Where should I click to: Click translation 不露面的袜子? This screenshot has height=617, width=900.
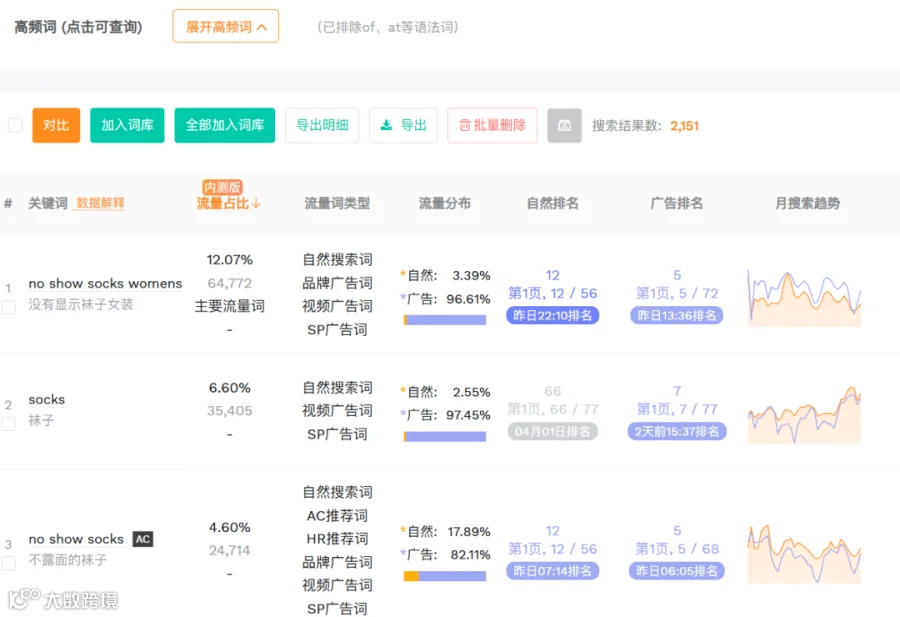click(x=68, y=560)
